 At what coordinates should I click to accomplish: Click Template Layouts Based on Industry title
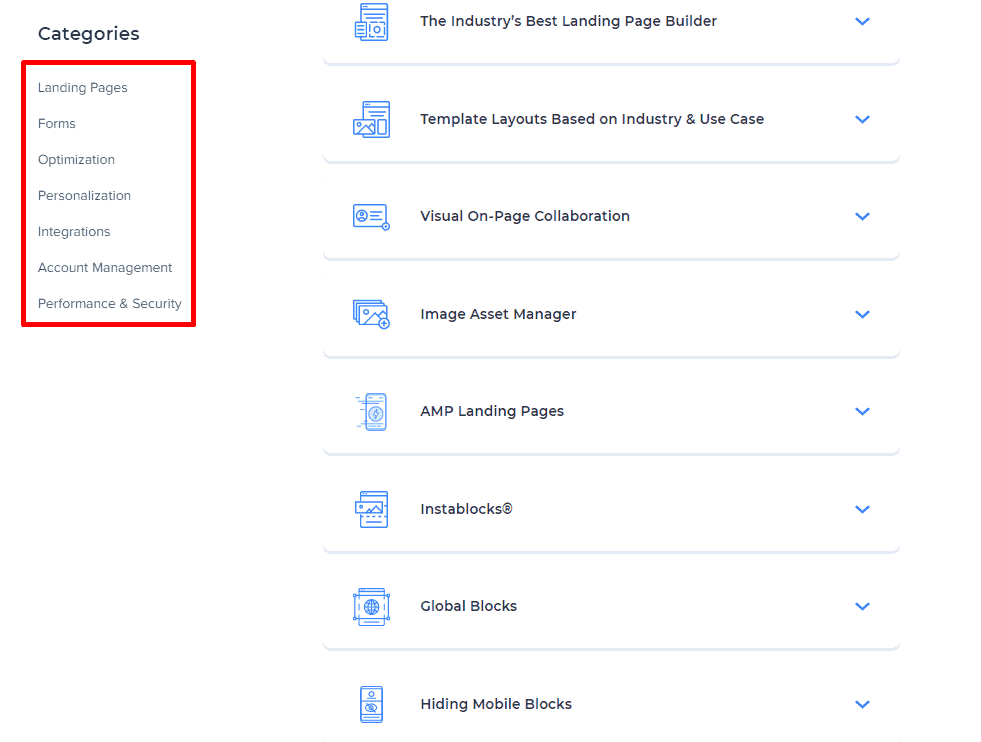[x=592, y=119]
